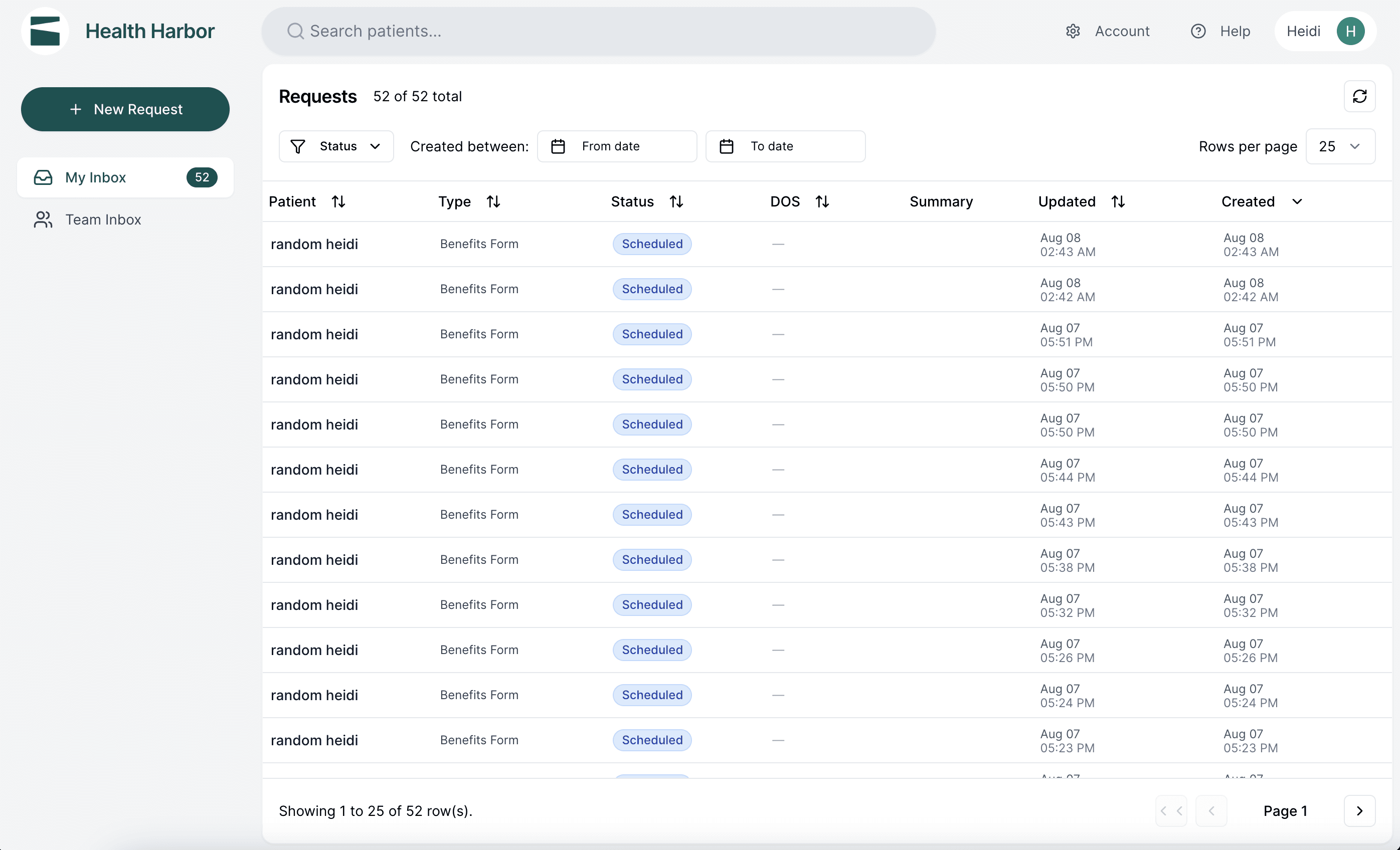Sort by Type column arrows
Image resolution: width=1400 pixels, height=850 pixels.
tap(493, 201)
